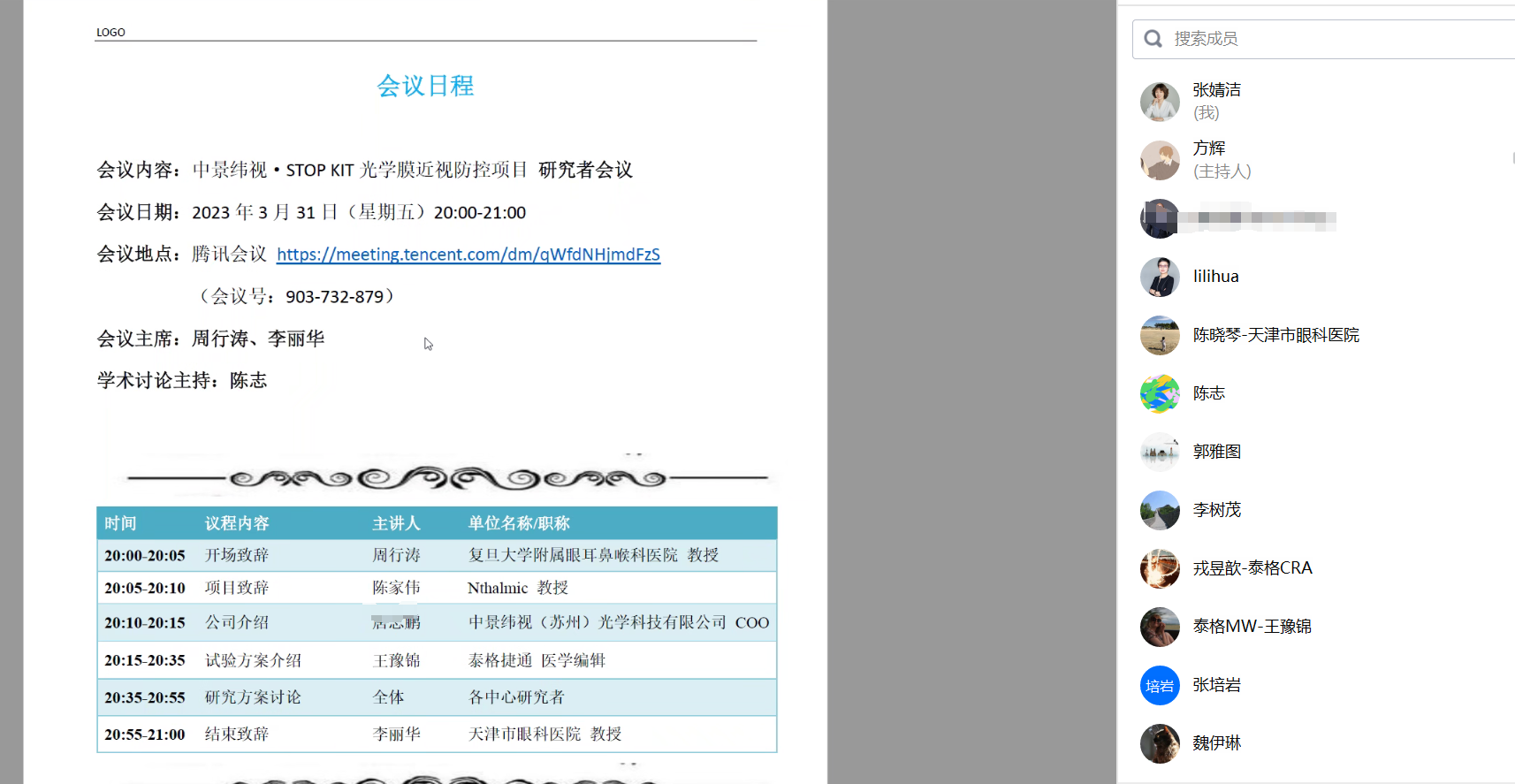Click the 开场致辞 agenda cell

237,555
